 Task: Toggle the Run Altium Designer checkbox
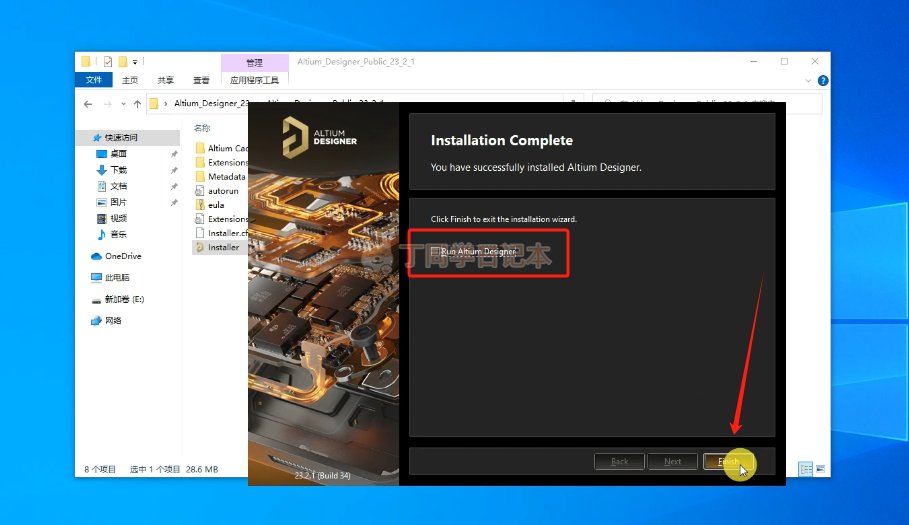[x=436, y=251]
